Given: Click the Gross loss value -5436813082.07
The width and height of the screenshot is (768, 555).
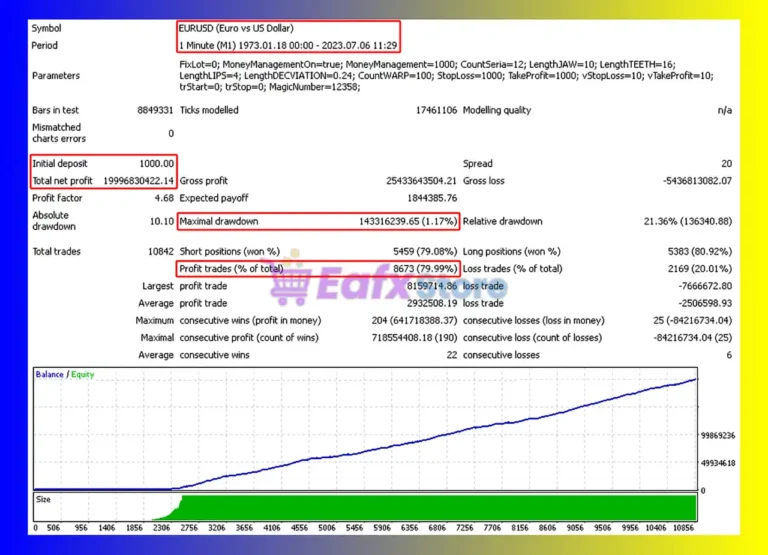Looking at the screenshot, I should [x=697, y=181].
